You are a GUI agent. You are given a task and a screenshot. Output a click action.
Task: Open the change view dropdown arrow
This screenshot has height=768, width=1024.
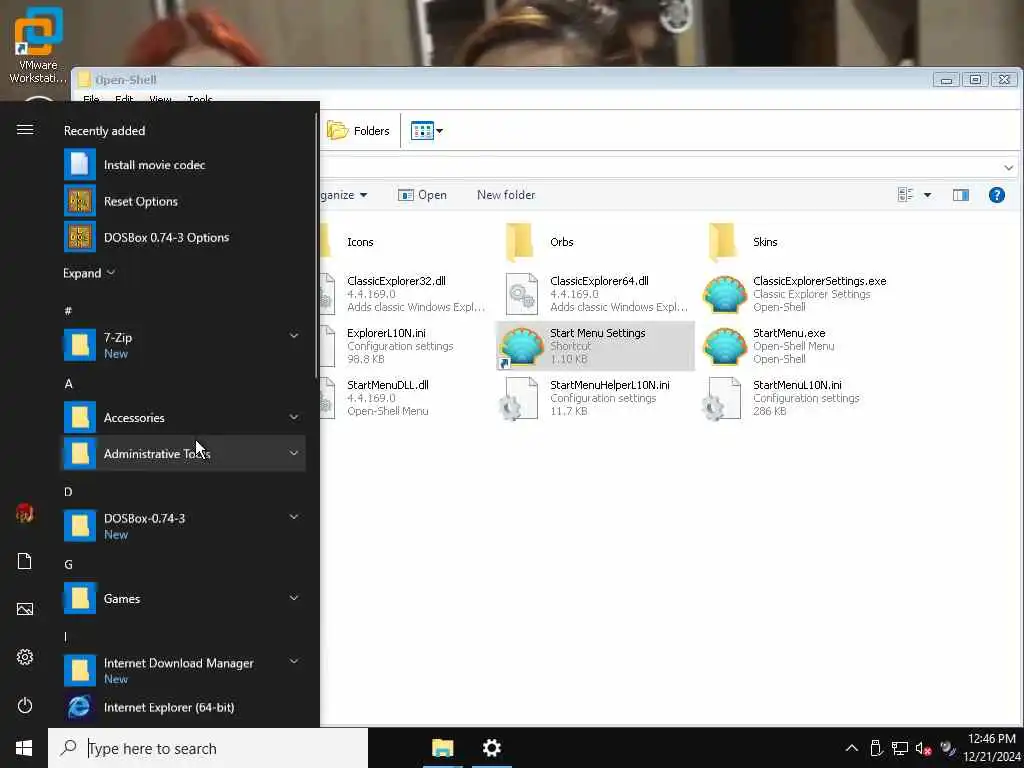[x=927, y=195]
